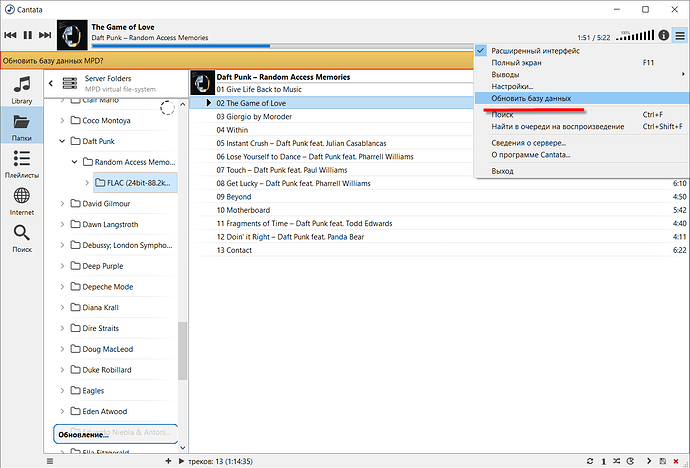Image resolution: width=690 pixels, height=468 pixels.
Task: Select track 01 Give Life Back to Music
Action: click(x=332, y=89)
